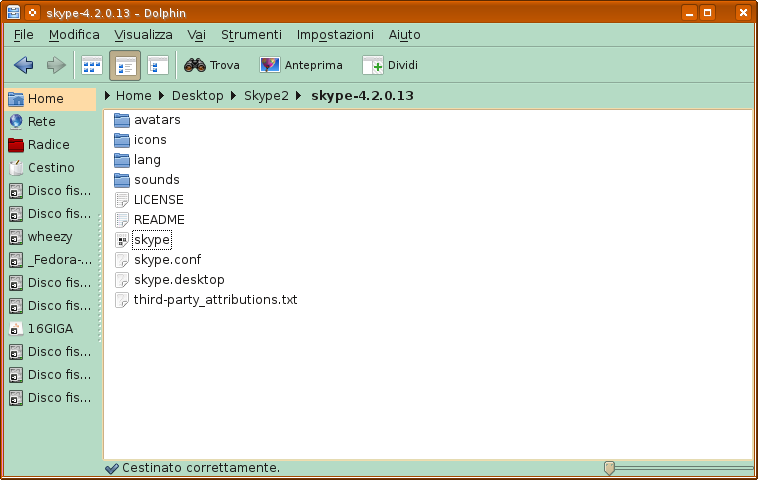Select 16GIGA device in places panel
The width and height of the screenshot is (758, 480).
[50, 329]
